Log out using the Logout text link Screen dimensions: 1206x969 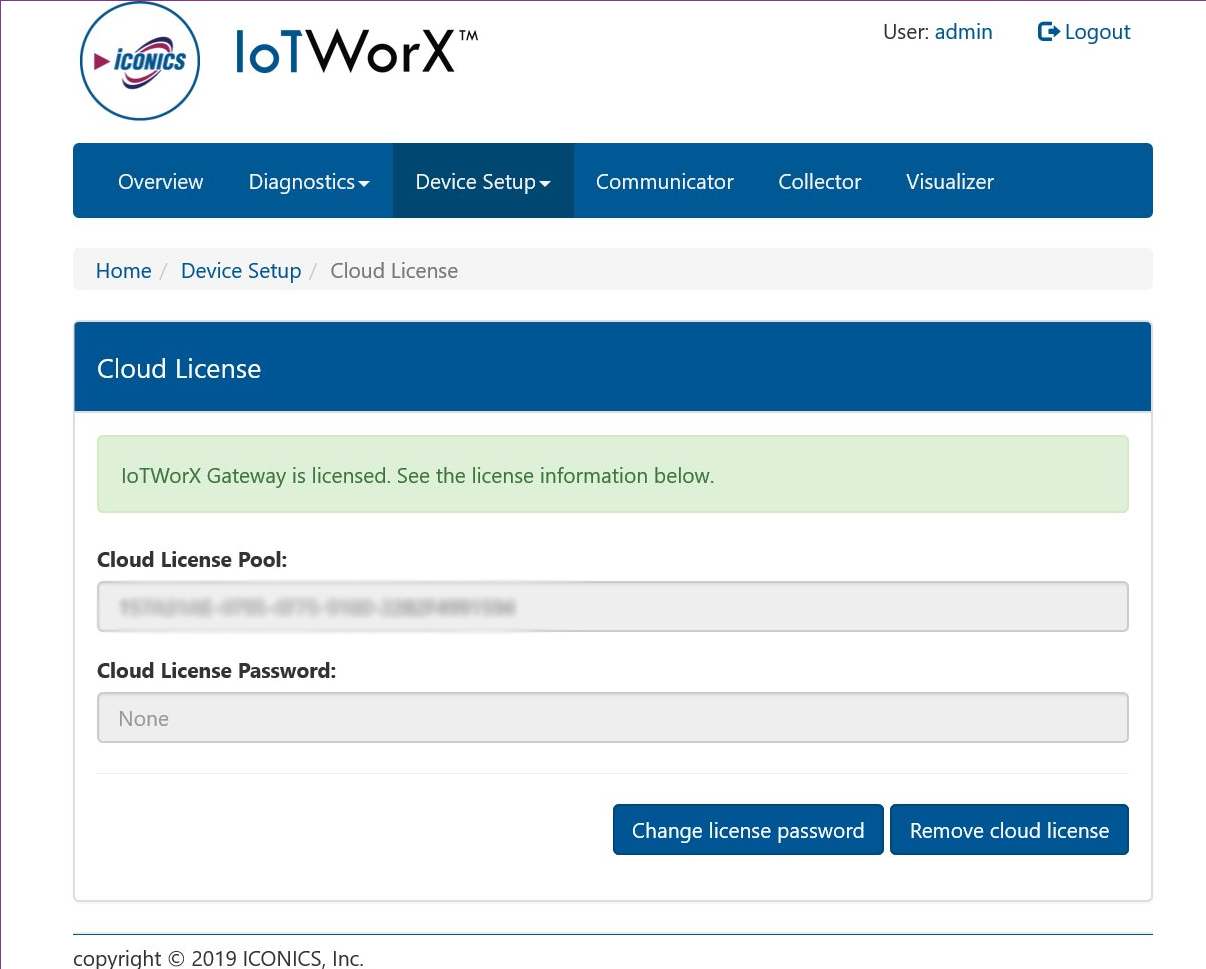pyautogui.click(x=1097, y=32)
